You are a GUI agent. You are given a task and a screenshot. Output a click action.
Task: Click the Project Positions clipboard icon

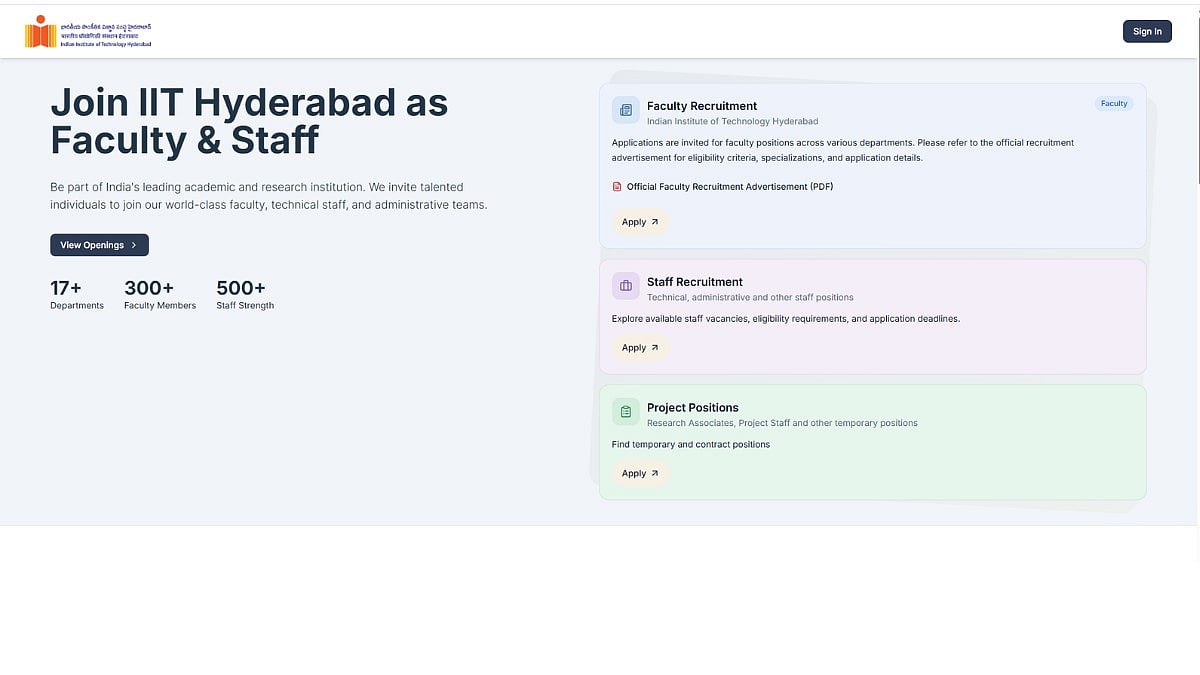pyautogui.click(x=626, y=411)
